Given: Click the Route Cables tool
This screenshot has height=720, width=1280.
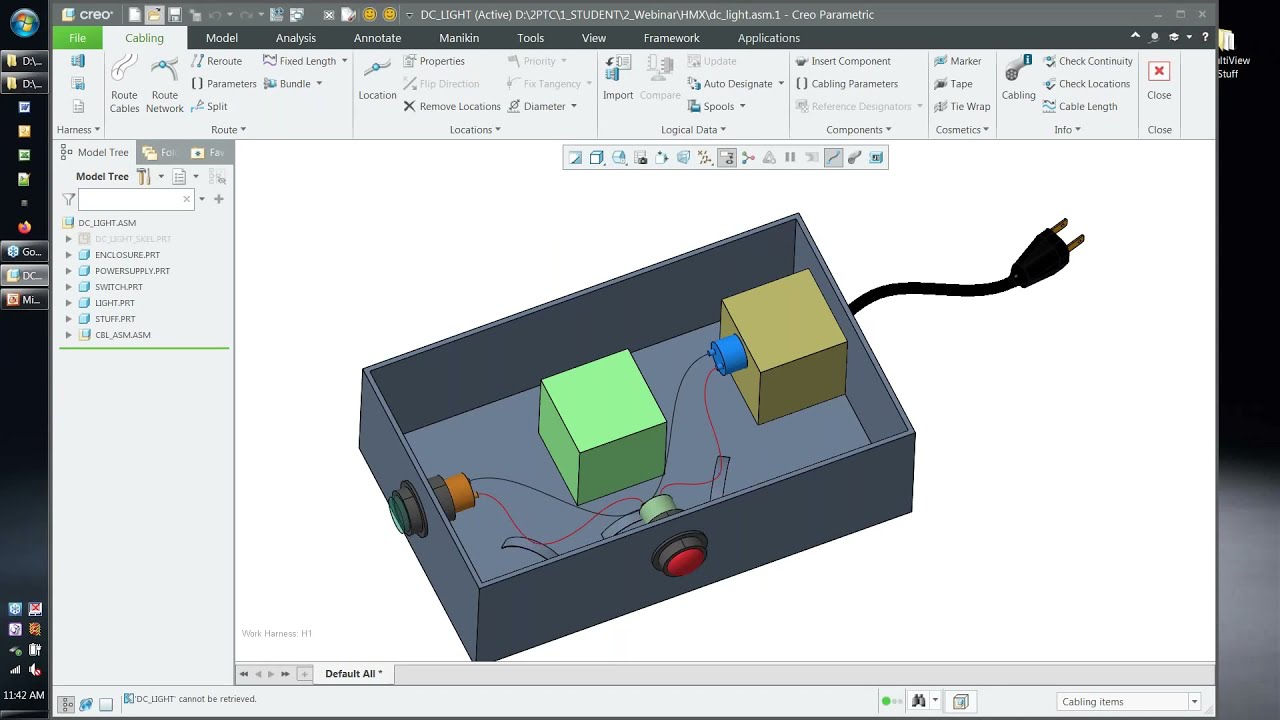Looking at the screenshot, I should 124,84.
